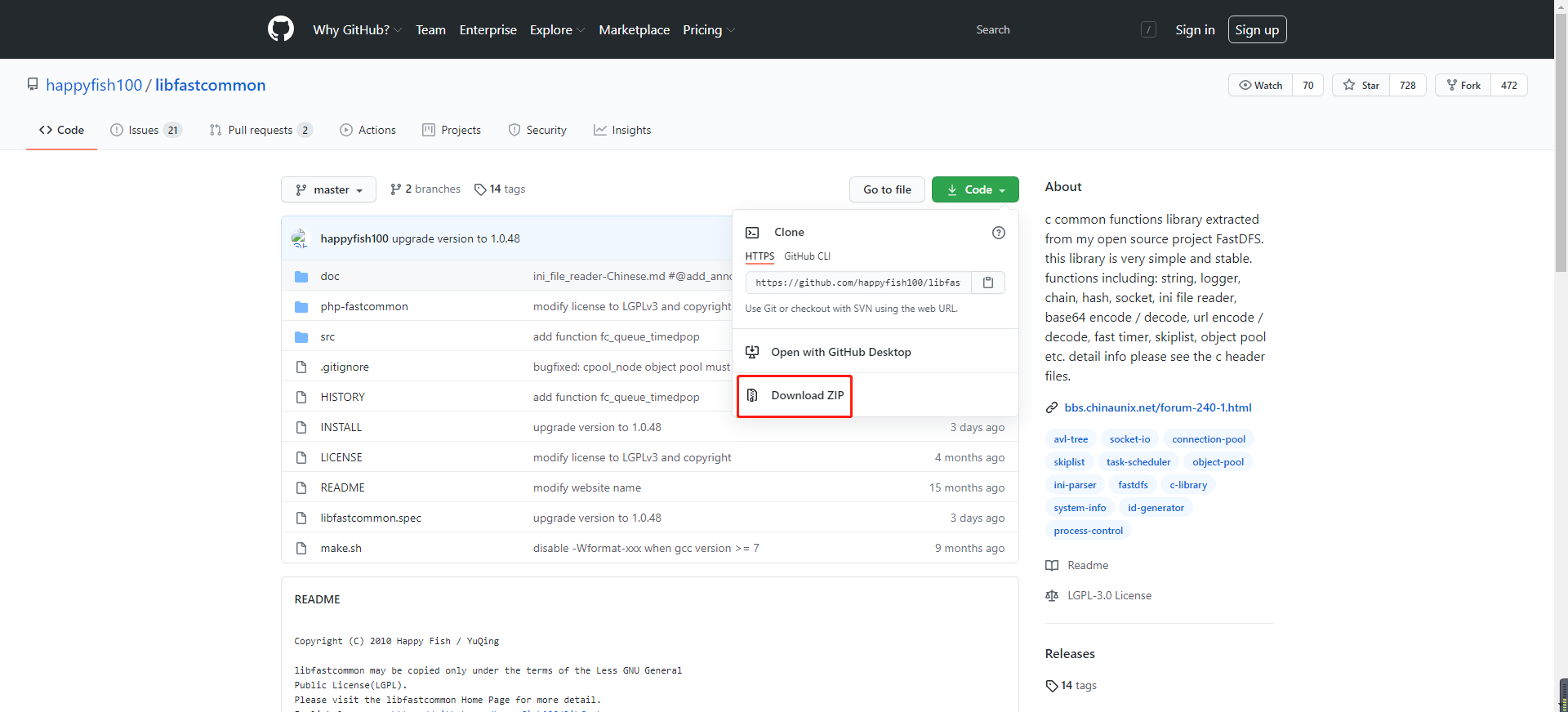Open the Security tab
Image resolution: width=1568 pixels, height=712 pixels.
coord(537,130)
